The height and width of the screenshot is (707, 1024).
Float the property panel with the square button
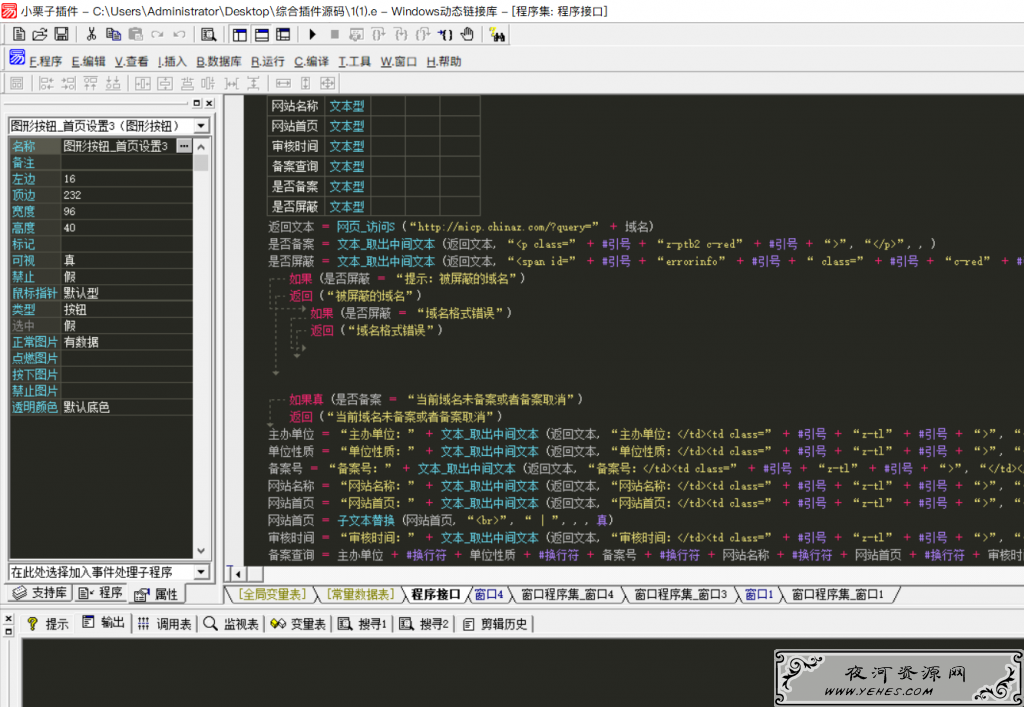(197, 103)
